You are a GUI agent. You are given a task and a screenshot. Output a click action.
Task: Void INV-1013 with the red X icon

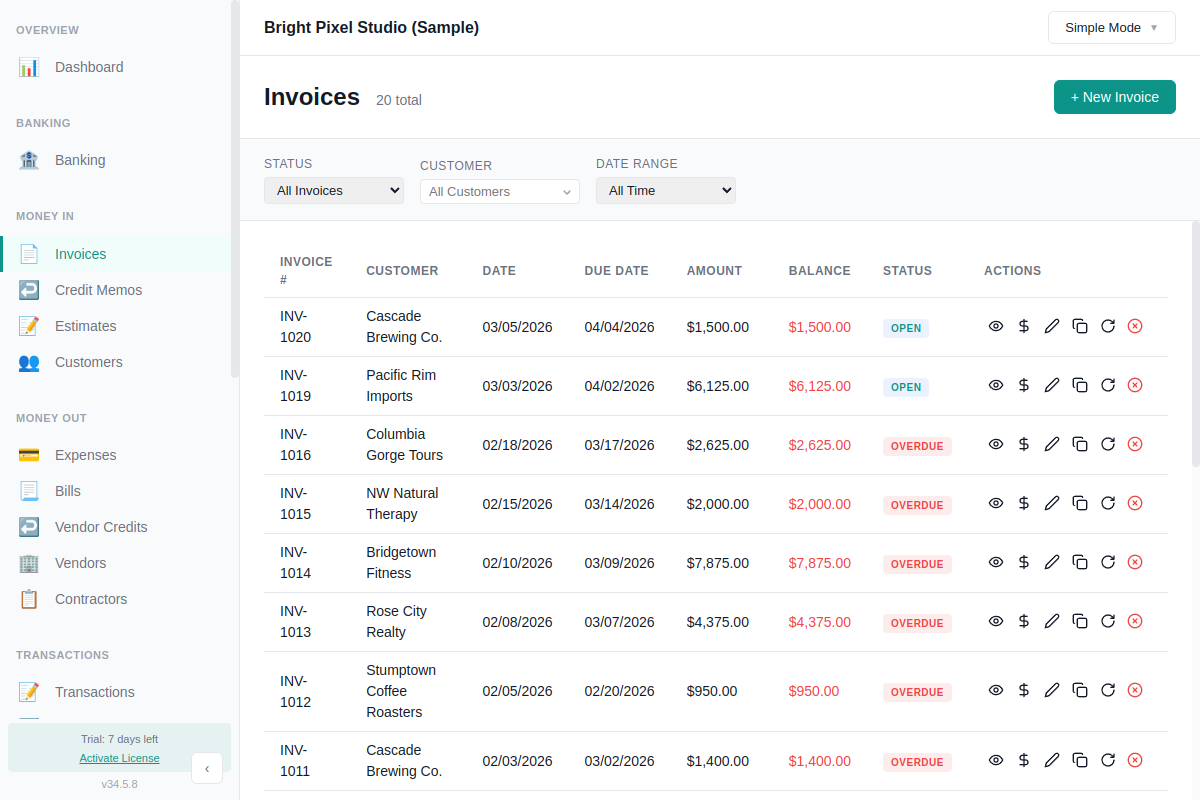pos(1135,621)
